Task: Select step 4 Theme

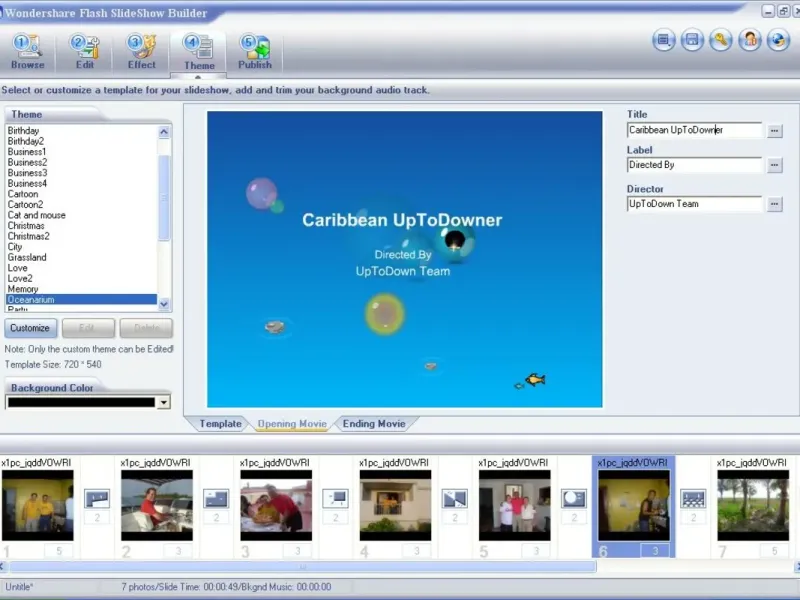Action: [198, 53]
